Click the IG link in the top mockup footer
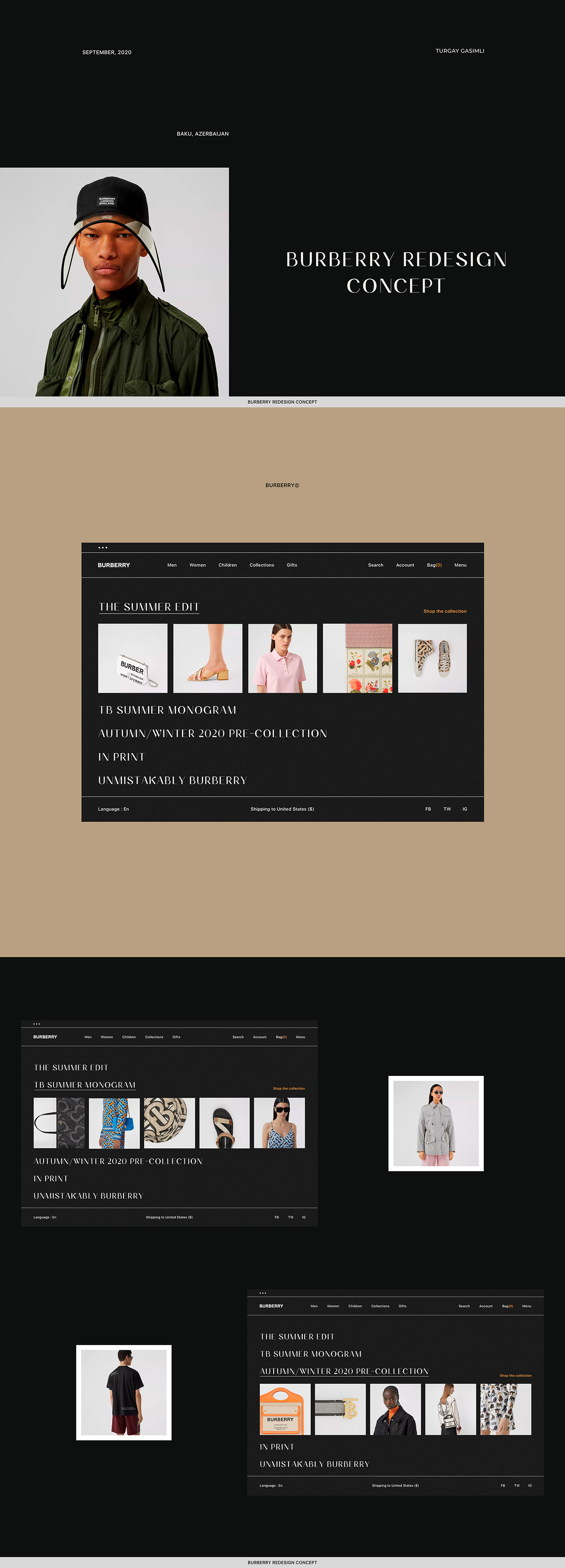The width and height of the screenshot is (565, 1568). tap(465, 809)
